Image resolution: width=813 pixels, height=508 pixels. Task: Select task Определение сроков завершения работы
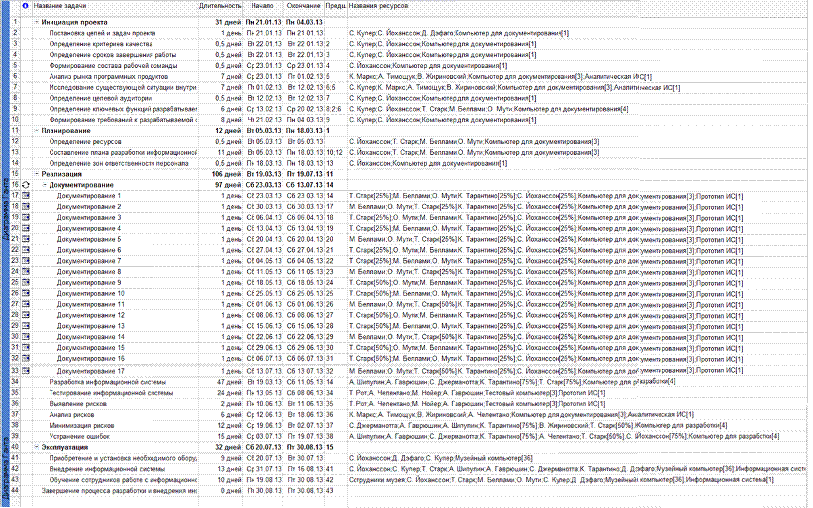pos(113,55)
